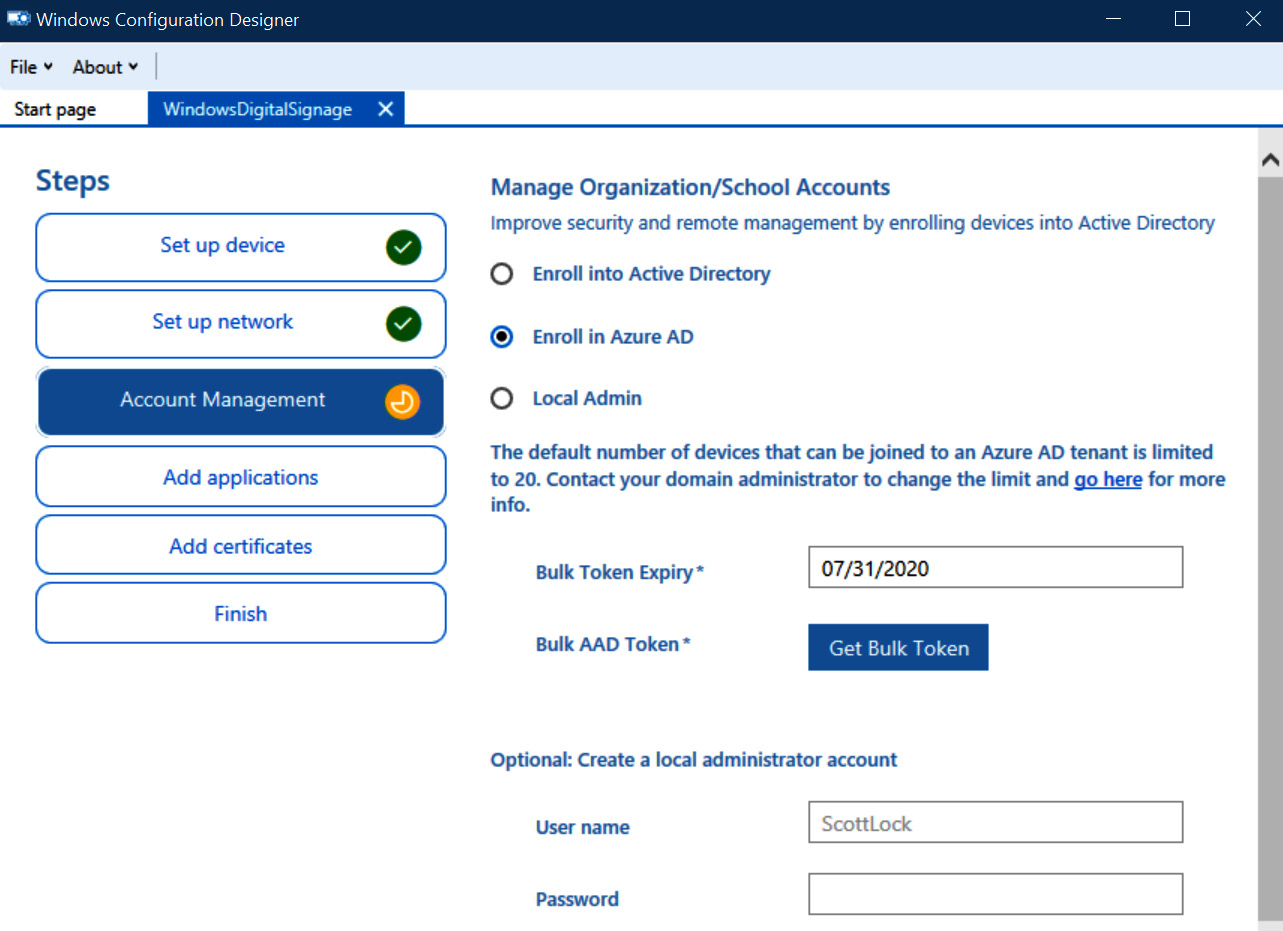
Task: Open the Account Management step
Action: pyautogui.click(x=241, y=401)
